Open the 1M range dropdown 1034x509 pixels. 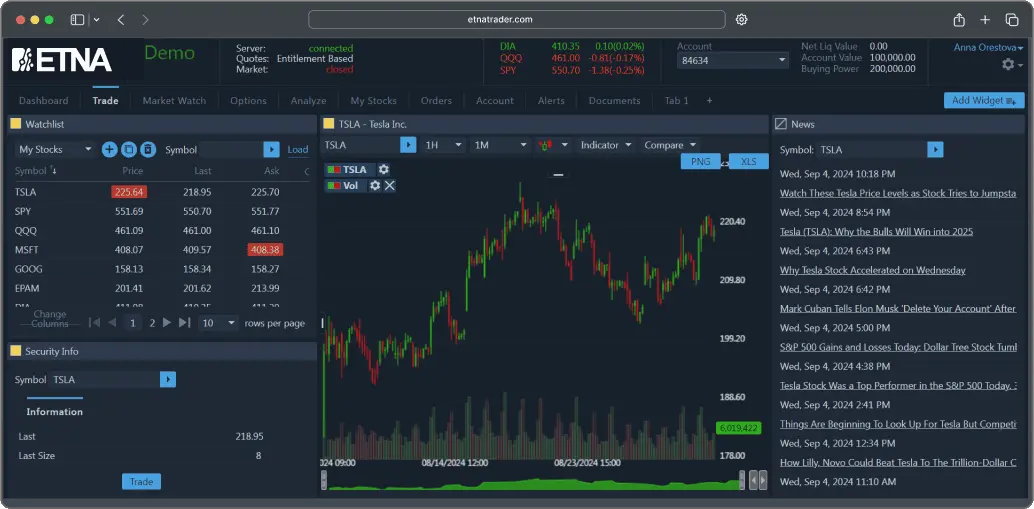tap(501, 145)
